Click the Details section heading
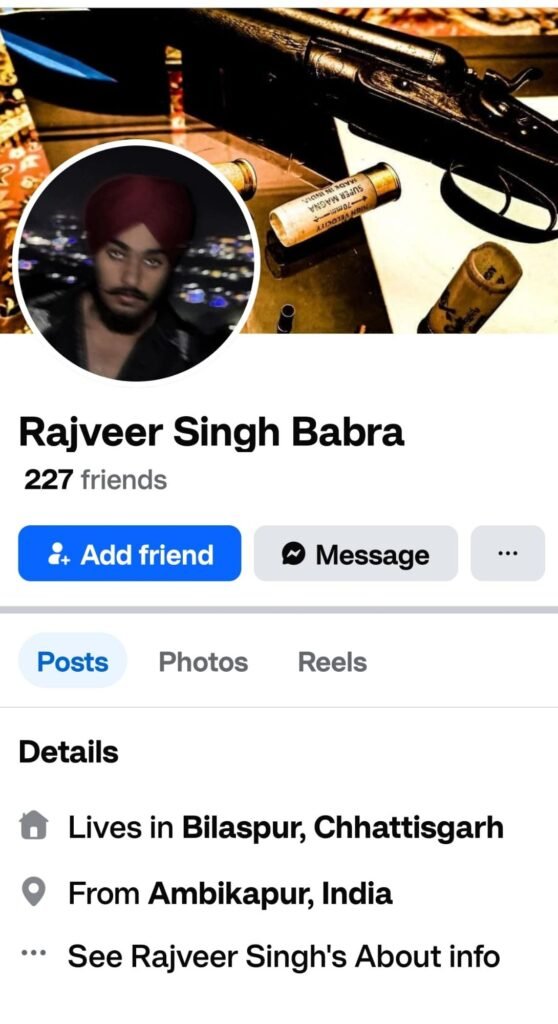 [69, 752]
